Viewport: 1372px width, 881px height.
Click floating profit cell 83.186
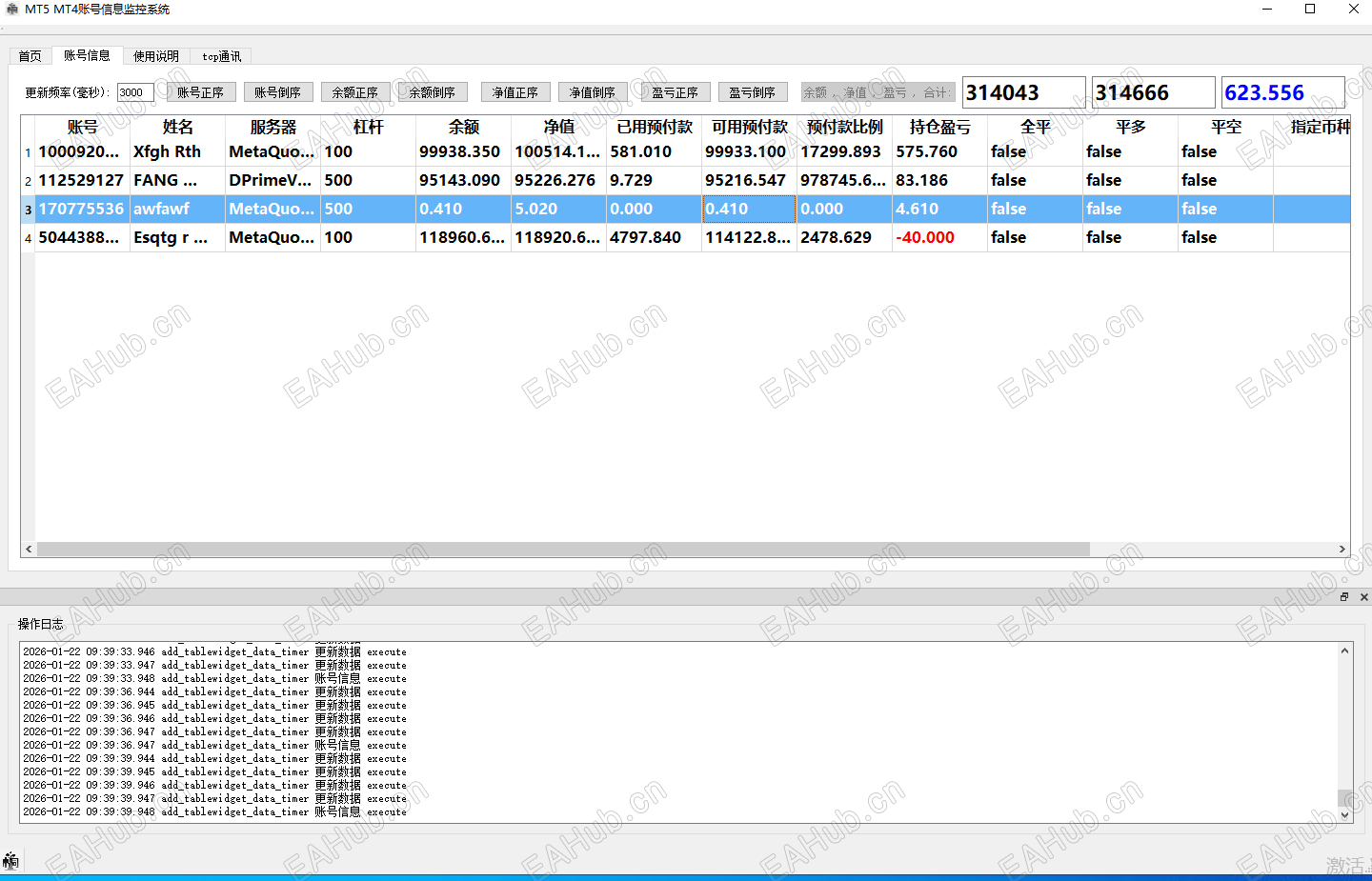point(940,181)
